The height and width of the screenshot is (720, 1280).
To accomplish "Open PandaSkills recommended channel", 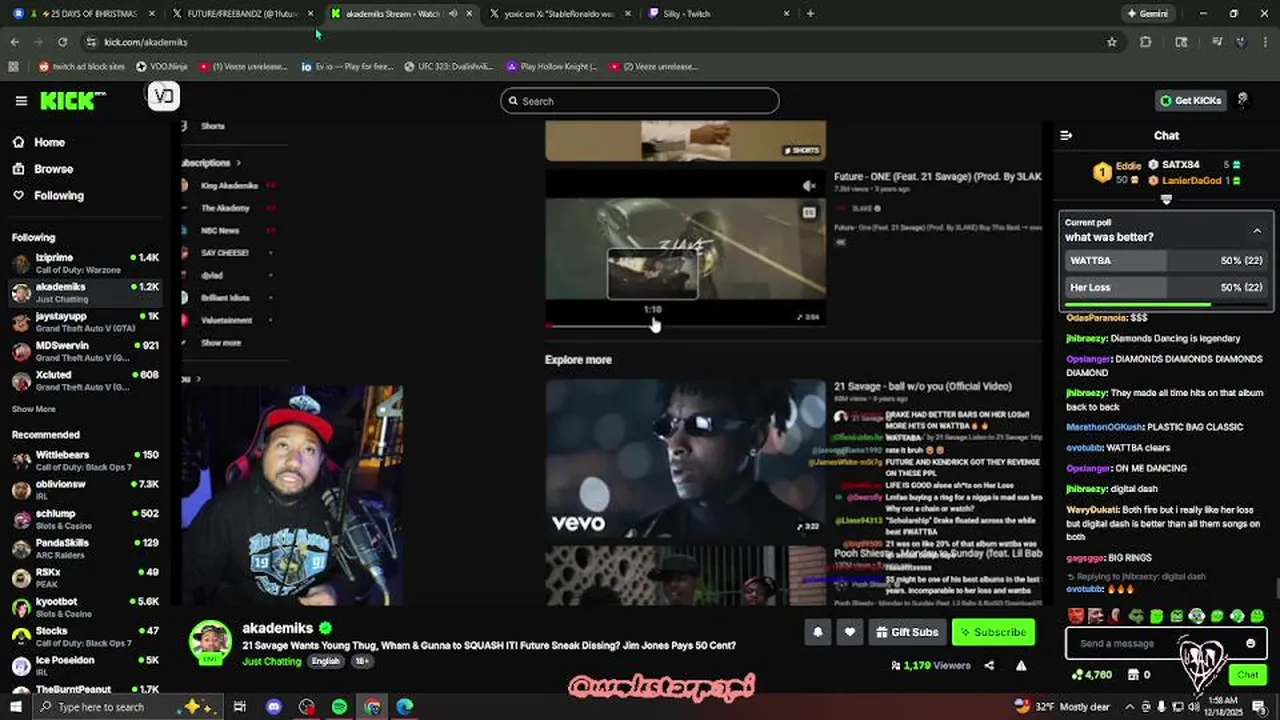I will pos(86,548).
